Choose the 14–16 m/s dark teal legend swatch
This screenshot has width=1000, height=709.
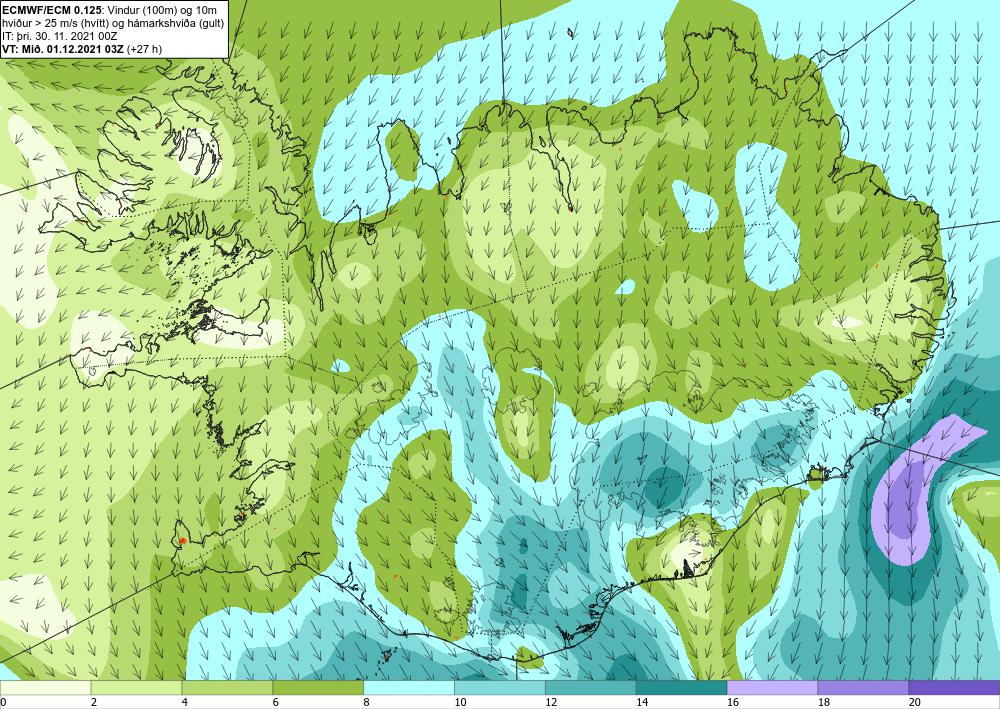681,687
